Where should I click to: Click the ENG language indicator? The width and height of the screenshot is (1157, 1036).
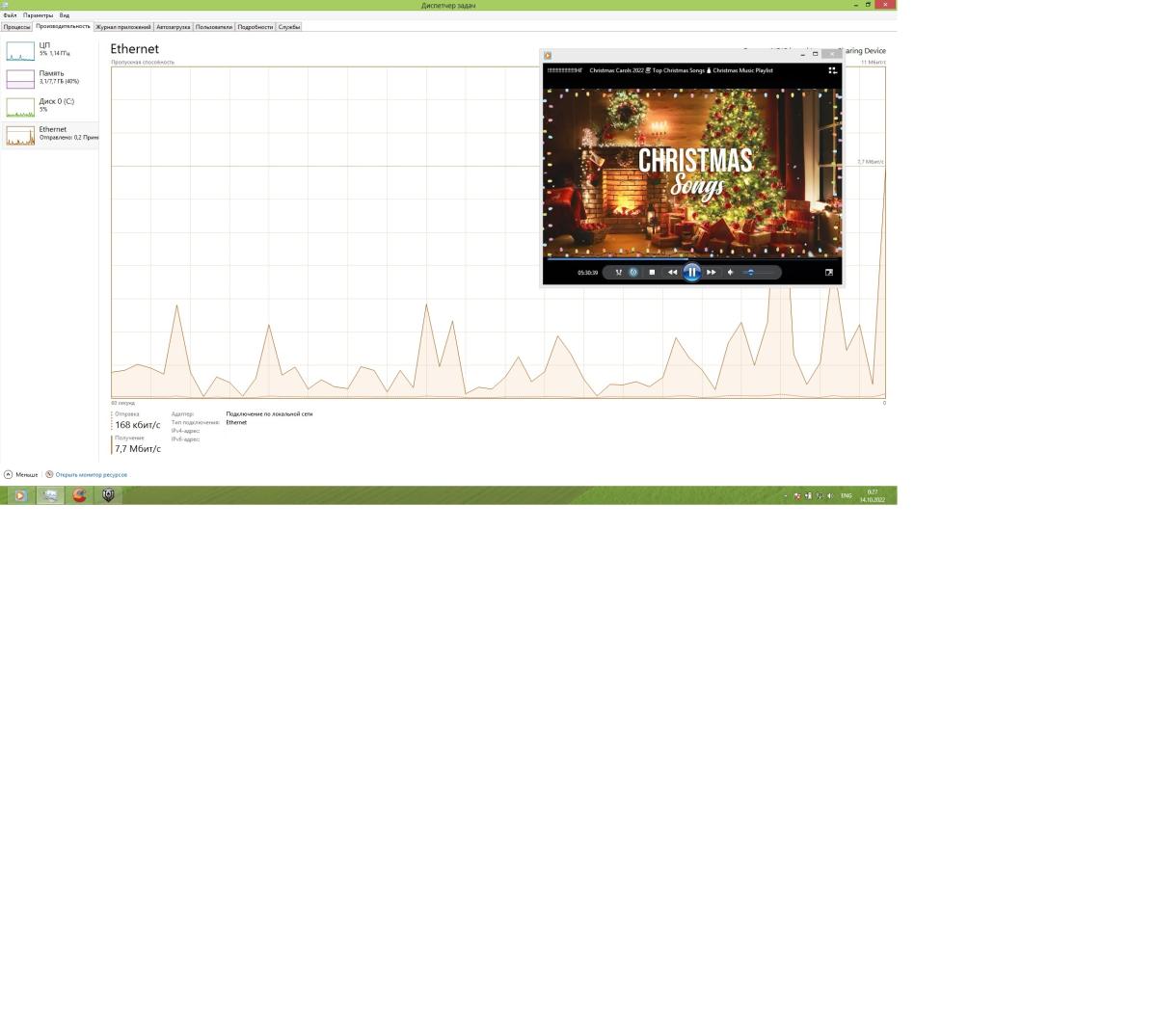pyautogui.click(x=847, y=495)
